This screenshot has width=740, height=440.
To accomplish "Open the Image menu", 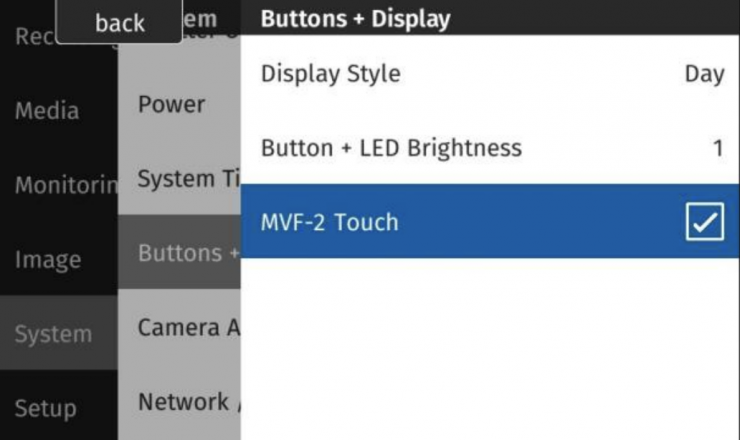I will click(x=48, y=260).
